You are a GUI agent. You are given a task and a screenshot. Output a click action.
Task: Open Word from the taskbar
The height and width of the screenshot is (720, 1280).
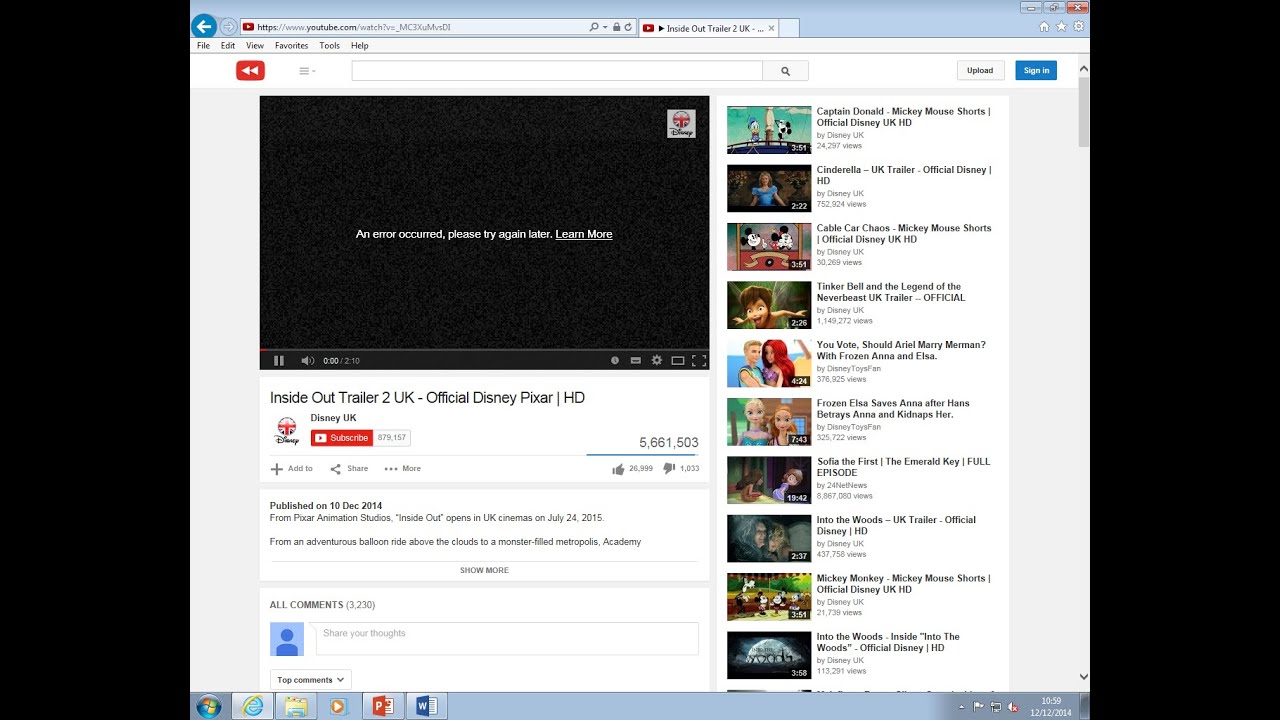[426, 706]
